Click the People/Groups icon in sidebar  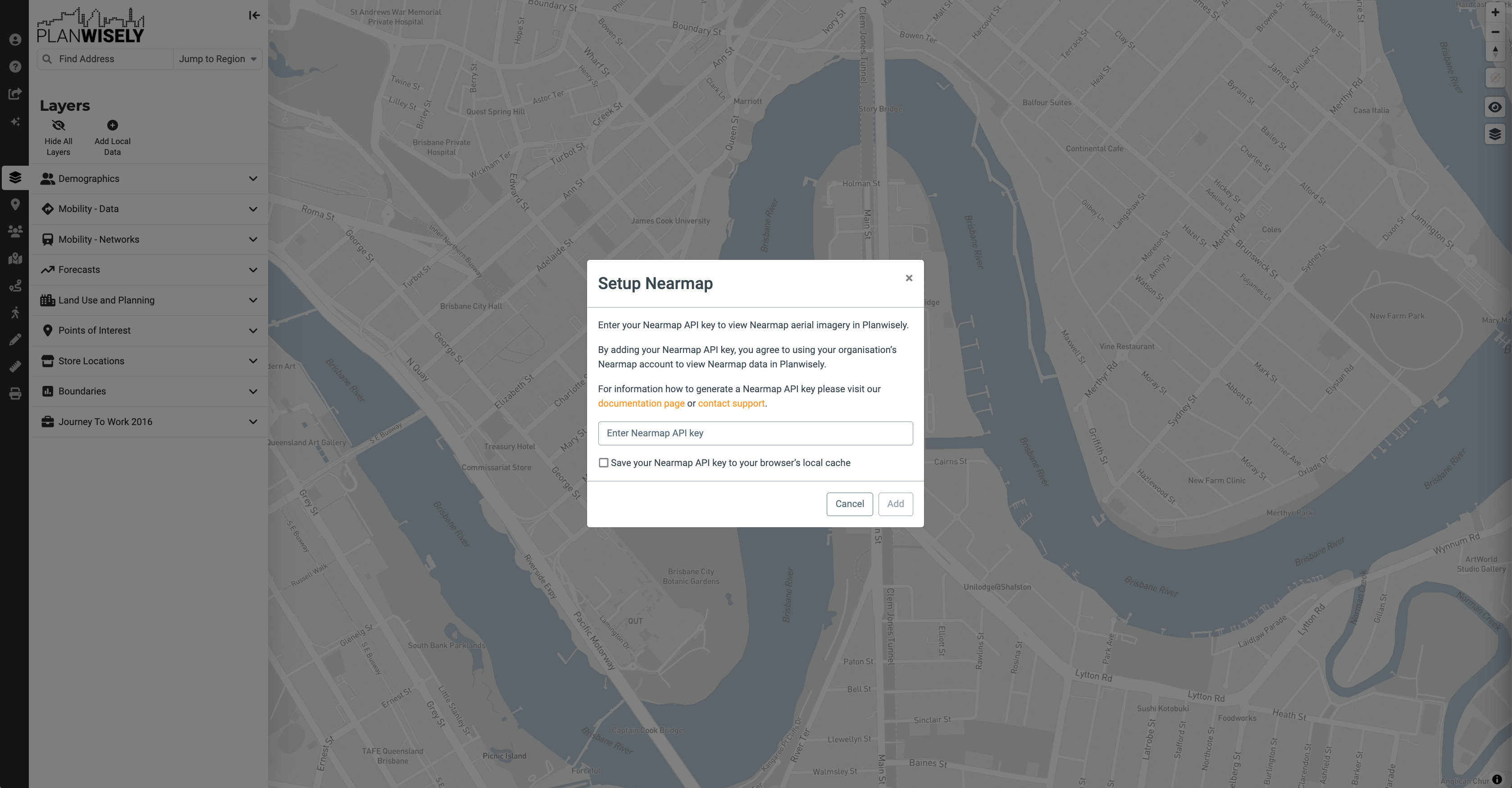14,231
